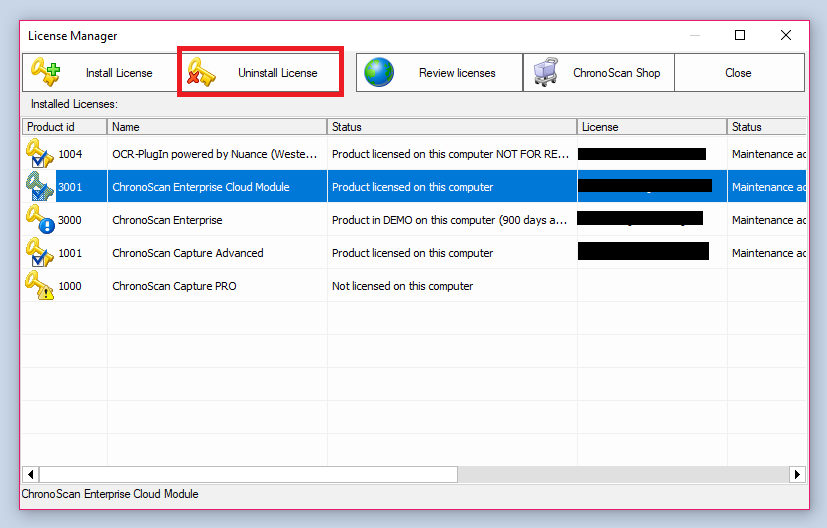This screenshot has height=528, width=827.
Task: Click the Uninstall License key icon
Action: pyautogui.click(x=201, y=72)
